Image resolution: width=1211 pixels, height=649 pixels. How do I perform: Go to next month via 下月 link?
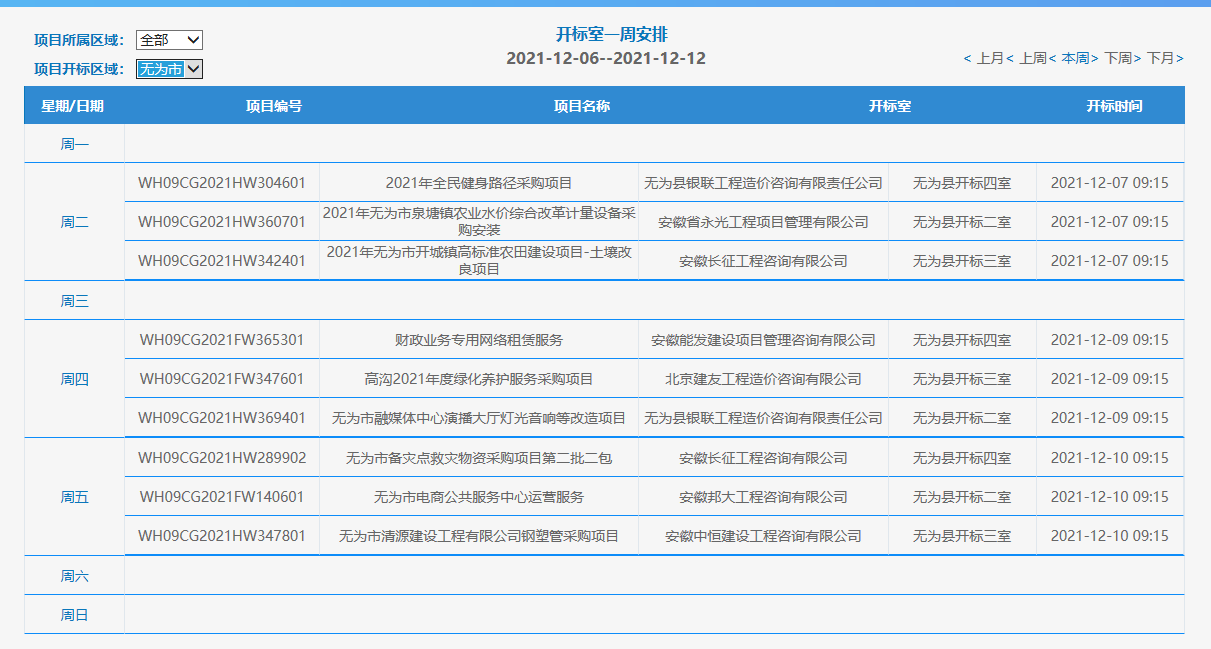1160,59
